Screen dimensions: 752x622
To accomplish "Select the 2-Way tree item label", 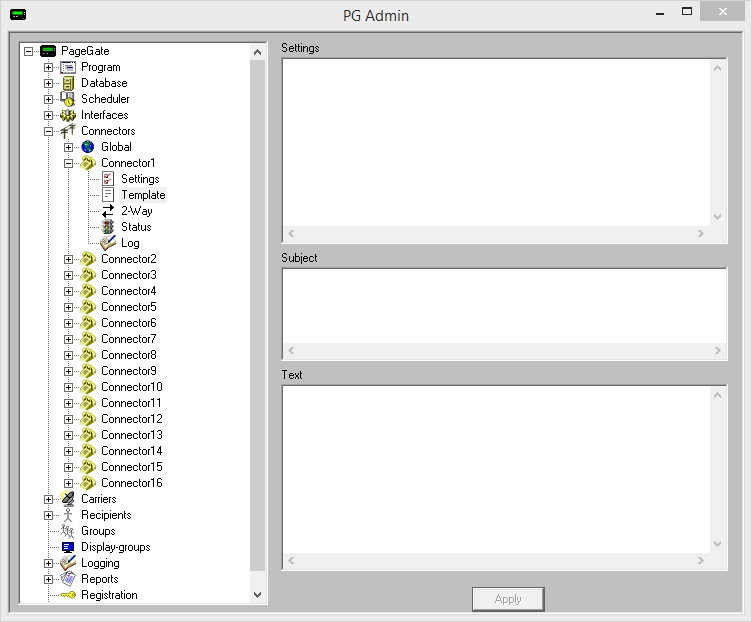I will click(137, 211).
